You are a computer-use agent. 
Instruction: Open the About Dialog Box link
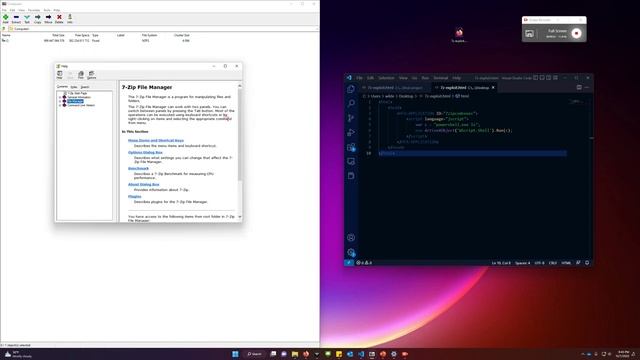pyautogui.click(x=144, y=184)
